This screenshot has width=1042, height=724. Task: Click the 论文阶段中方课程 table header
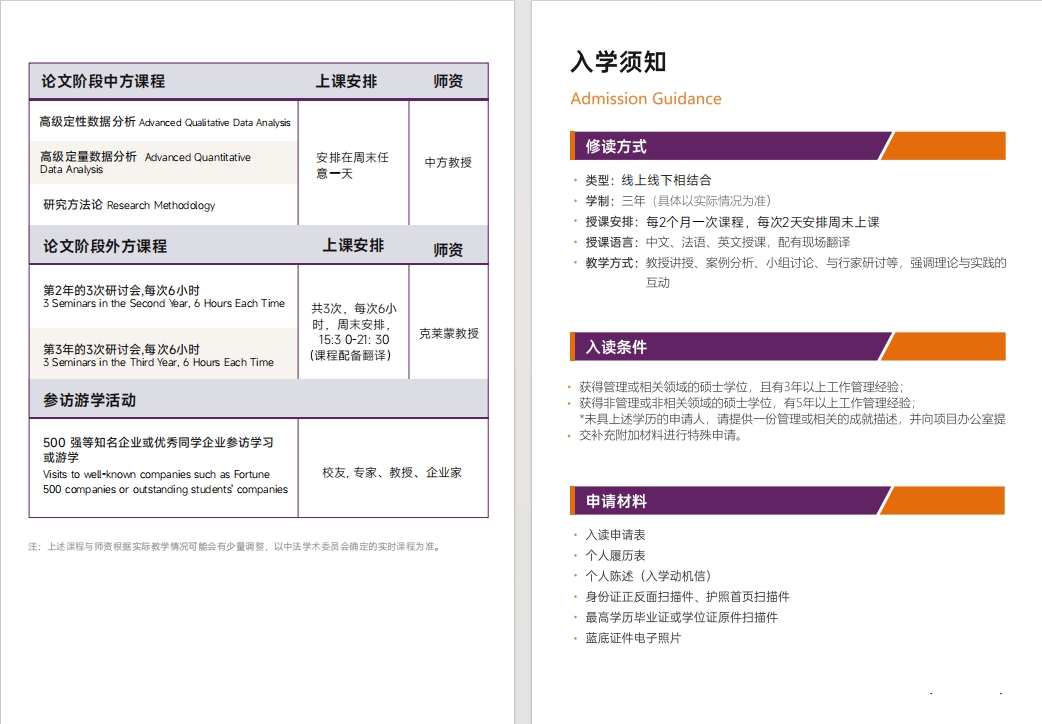pyautogui.click(x=103, y=81)
